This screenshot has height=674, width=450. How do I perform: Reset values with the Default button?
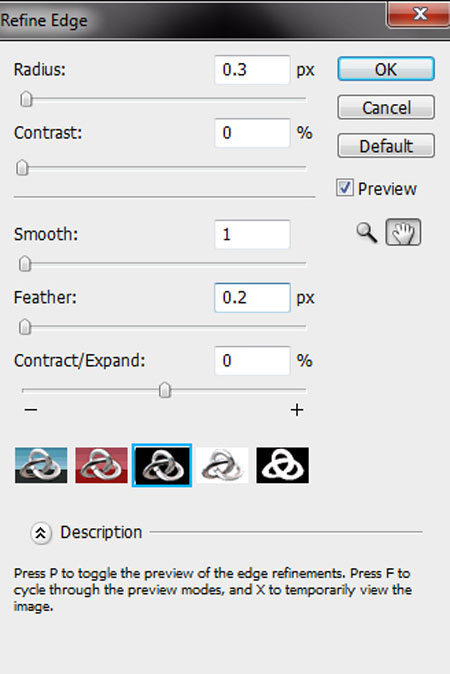point(386,146)
